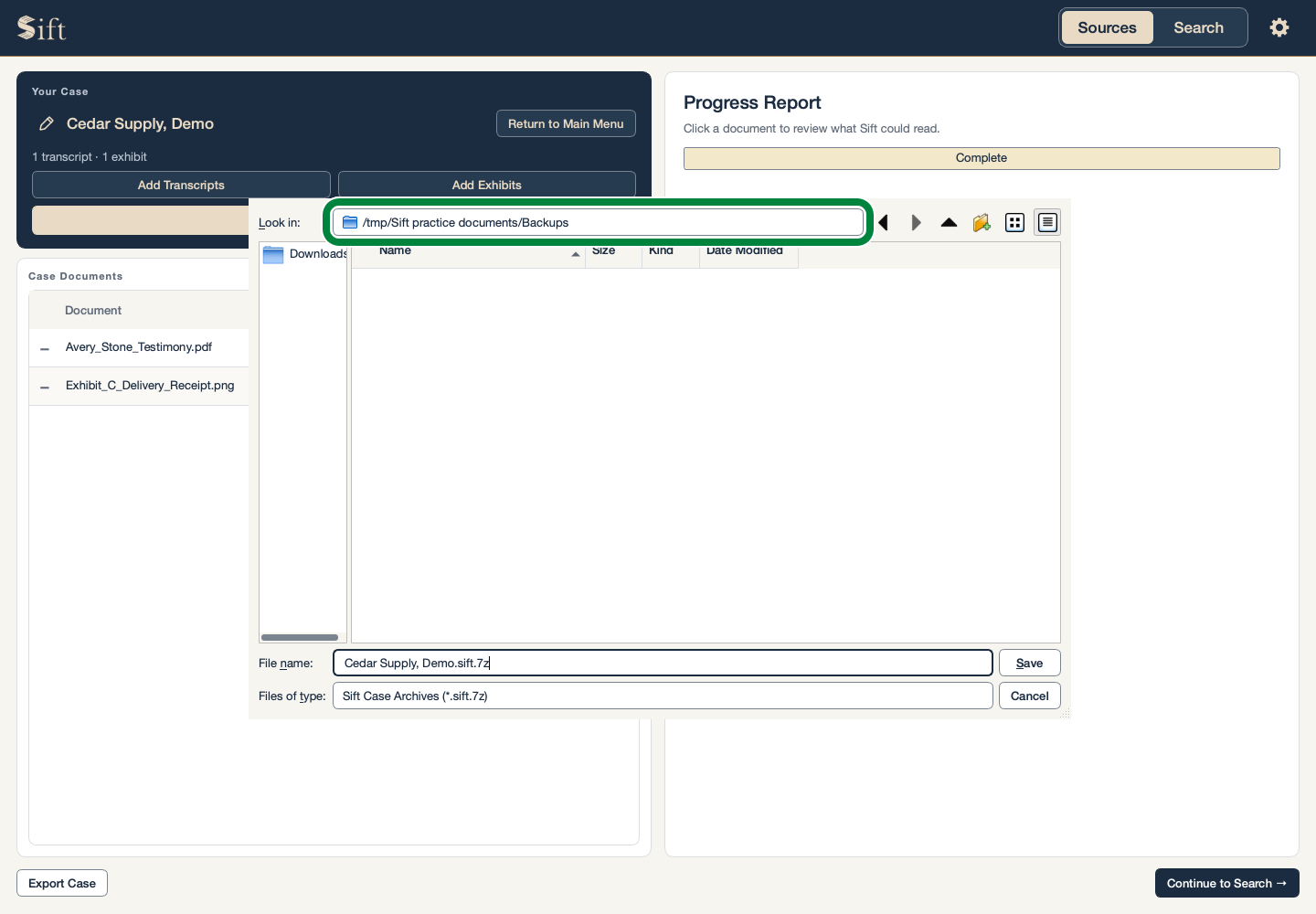Click the dash icon beside Exhibit_C_Delivery_Receipt.png

point(45,387)
